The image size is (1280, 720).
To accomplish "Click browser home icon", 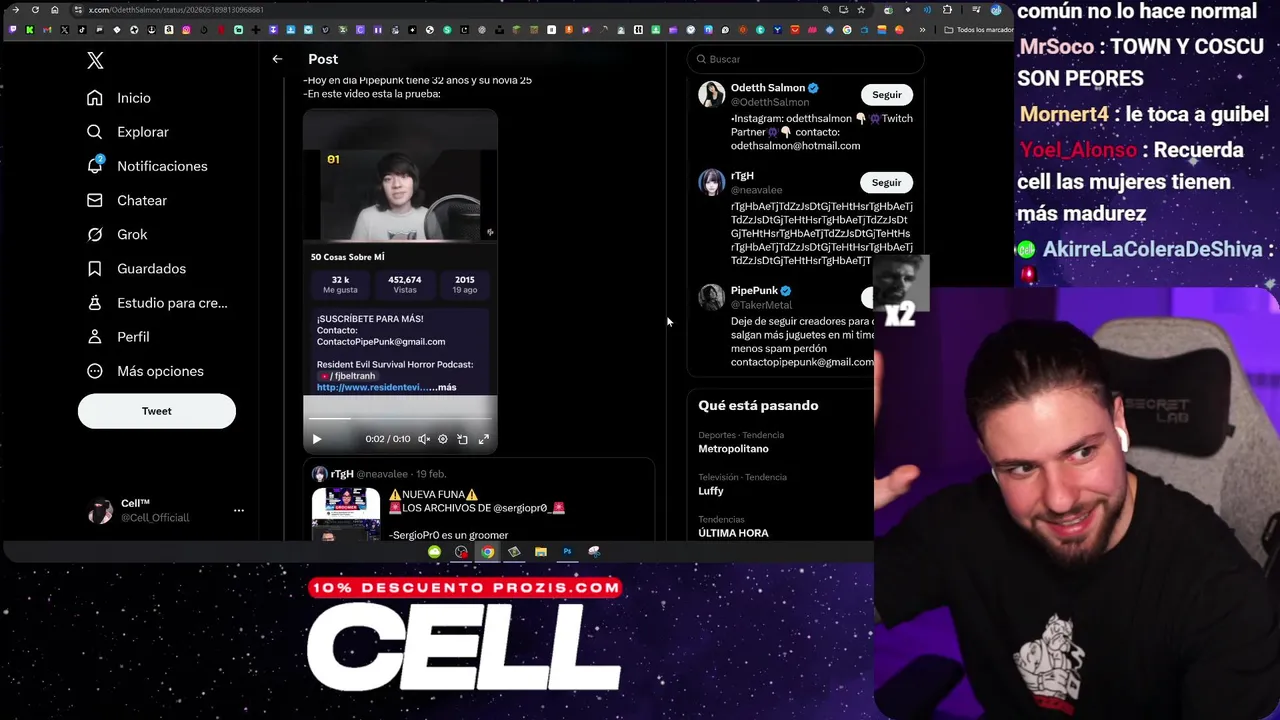I will (x=55, y=10).
